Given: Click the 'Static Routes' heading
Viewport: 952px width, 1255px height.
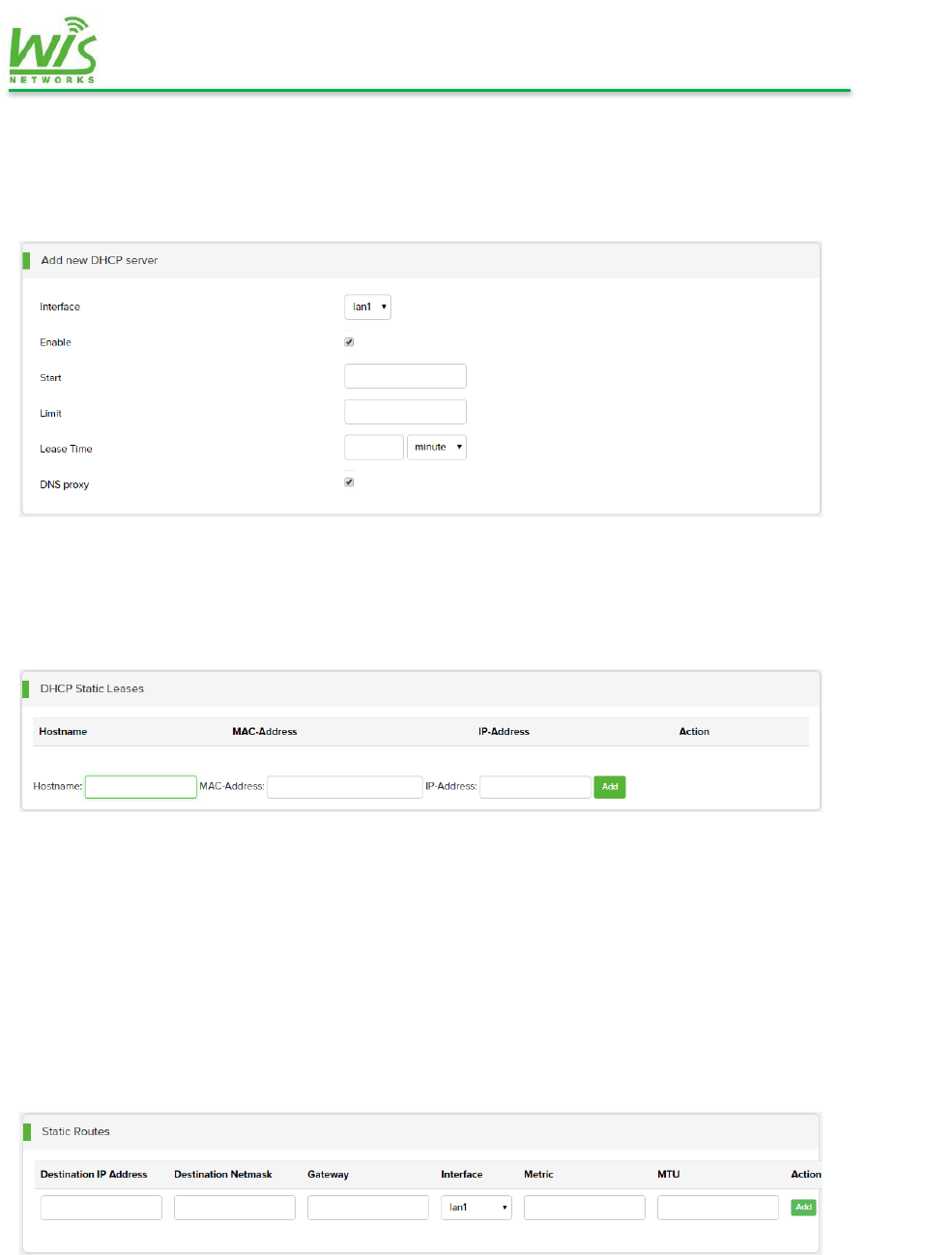Looking at the screenshot, I should click(x=75, y=1131).
